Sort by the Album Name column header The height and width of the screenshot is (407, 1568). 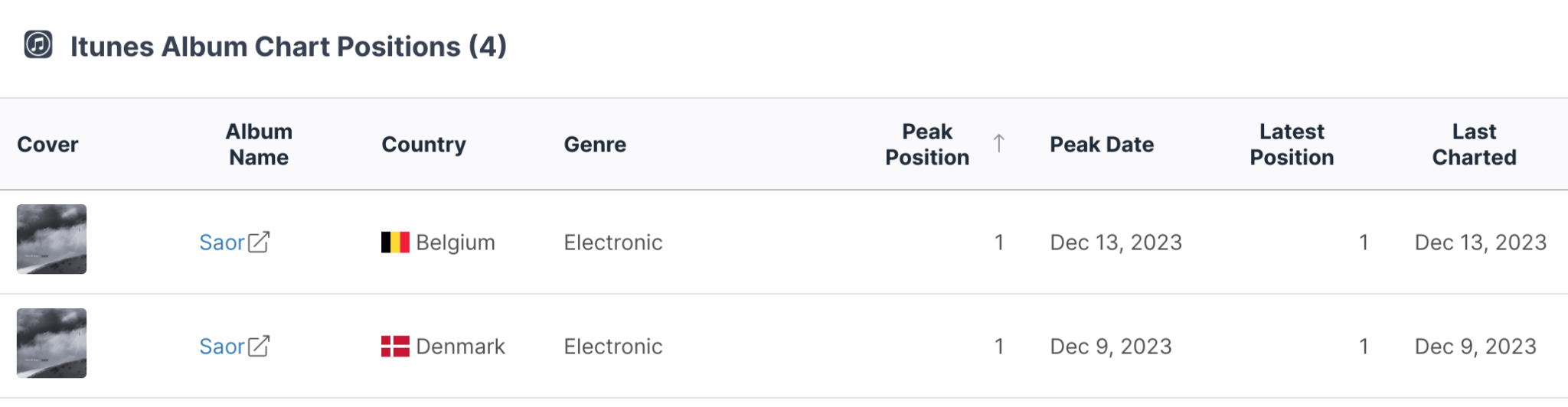click(x=259, y=144)
